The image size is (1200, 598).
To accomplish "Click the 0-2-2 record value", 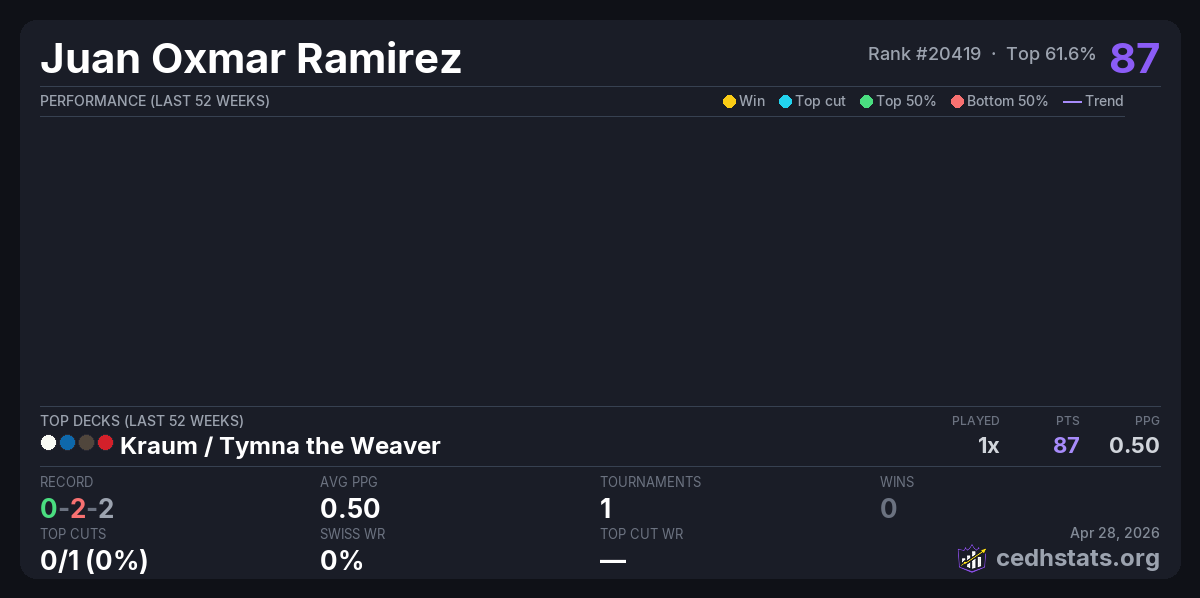I will point(77,508).
